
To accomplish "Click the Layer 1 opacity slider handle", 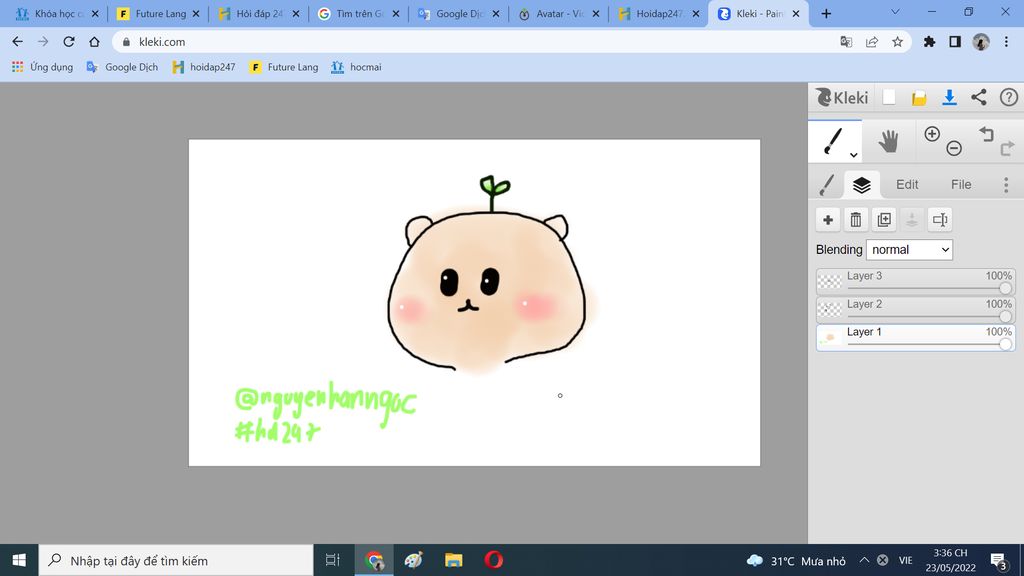I will [1005, 344].
